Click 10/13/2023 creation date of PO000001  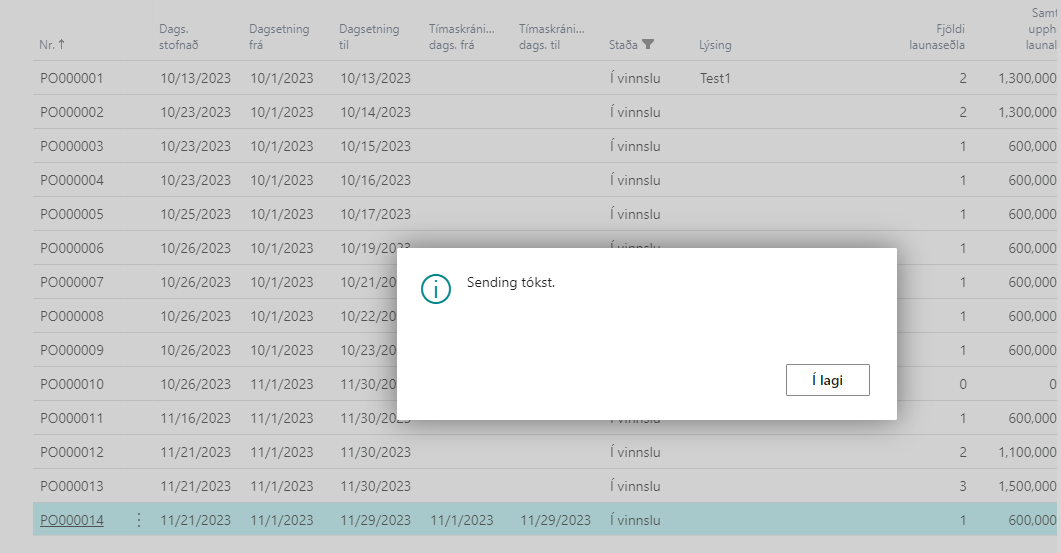click(195, 78)
